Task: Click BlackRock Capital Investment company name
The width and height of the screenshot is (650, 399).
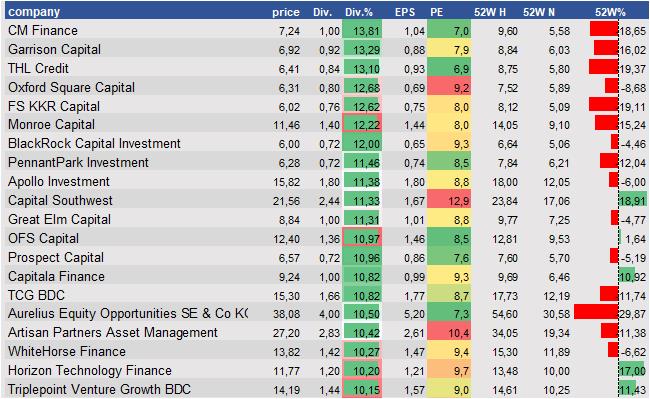Action: pyautogui.click(x=94, y=143)
